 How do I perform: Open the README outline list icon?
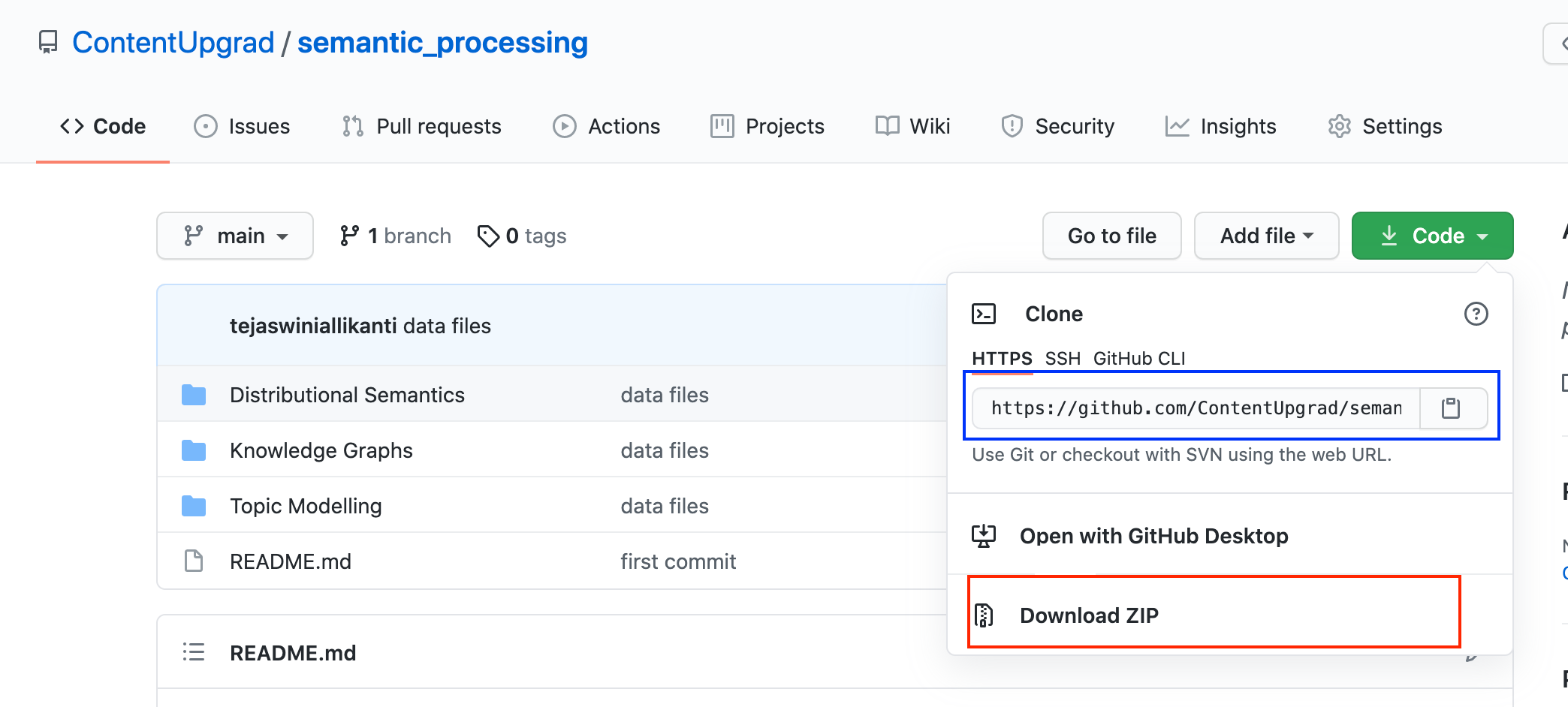[194, 651]
